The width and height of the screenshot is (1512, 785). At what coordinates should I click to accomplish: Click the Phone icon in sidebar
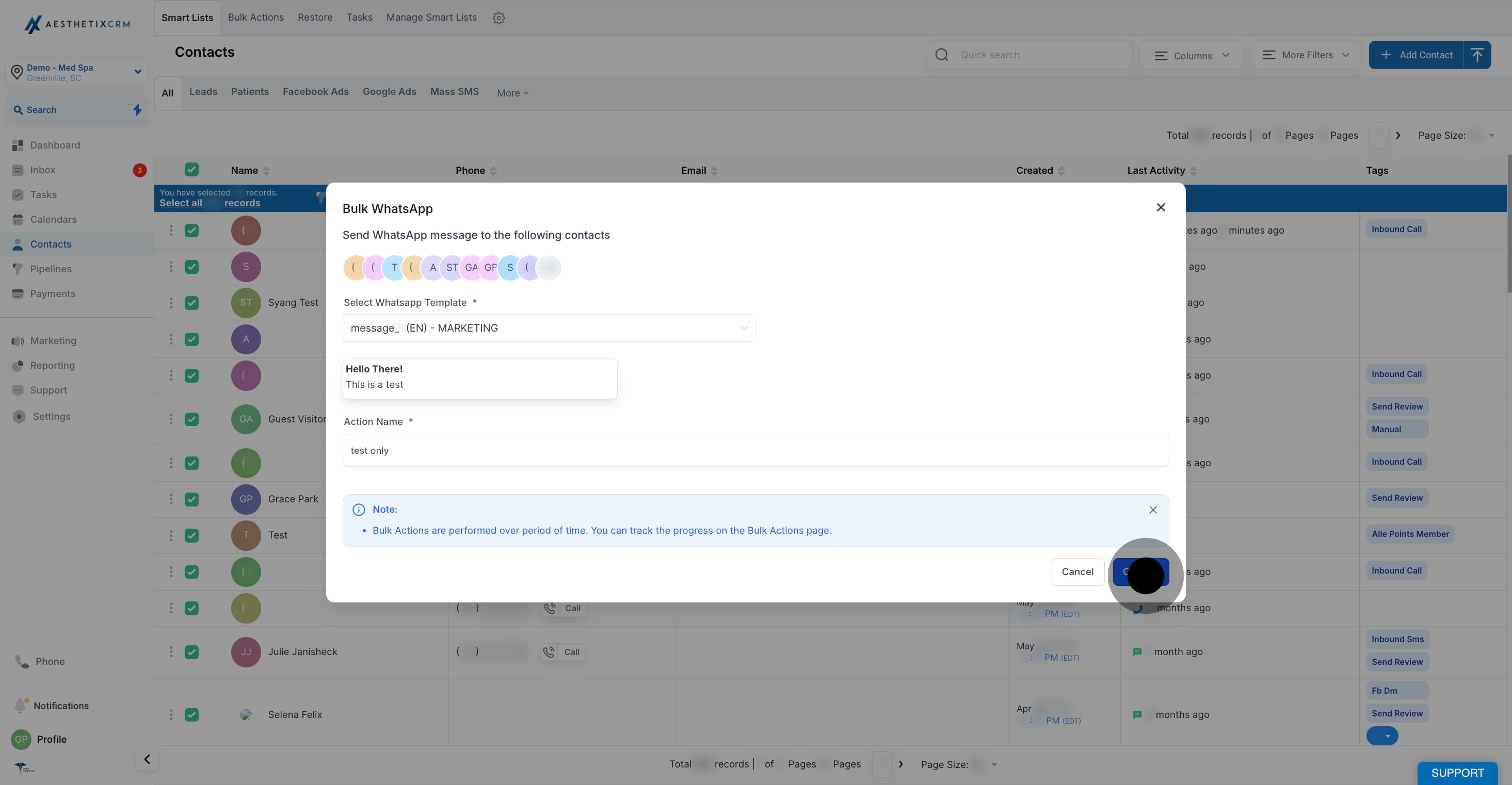coord(22,661)
